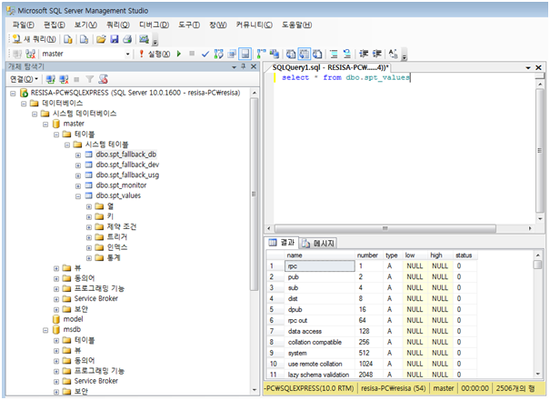This screenshot has width=550, height=400.
Task: Click the Database Engine Query icon
Action: 68,39
